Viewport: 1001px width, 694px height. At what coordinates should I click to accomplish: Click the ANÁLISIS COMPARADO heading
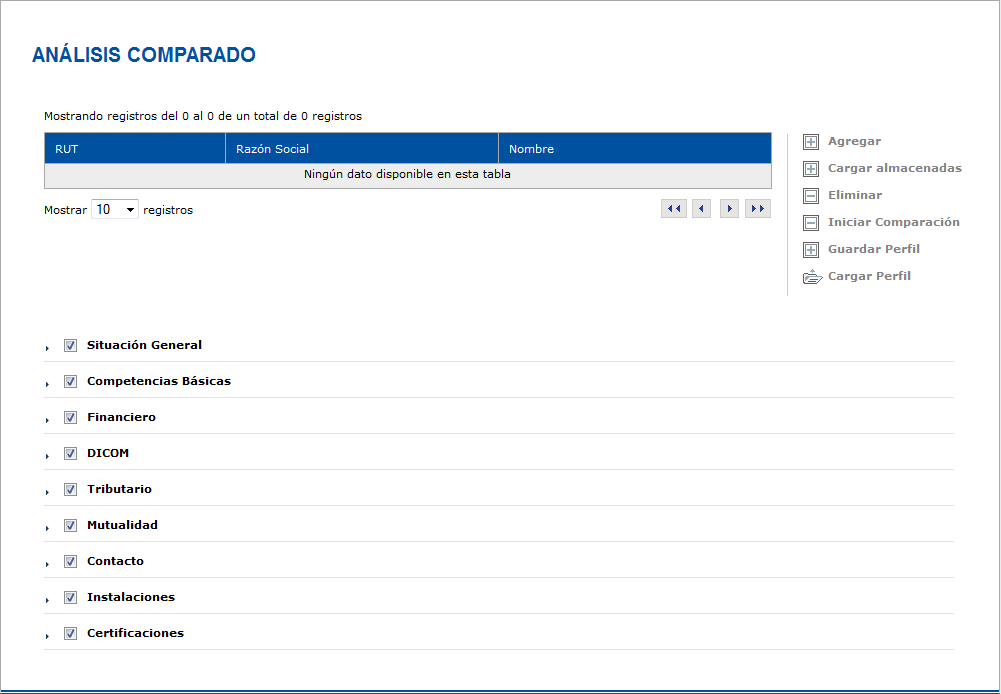[x=144, y=55]
